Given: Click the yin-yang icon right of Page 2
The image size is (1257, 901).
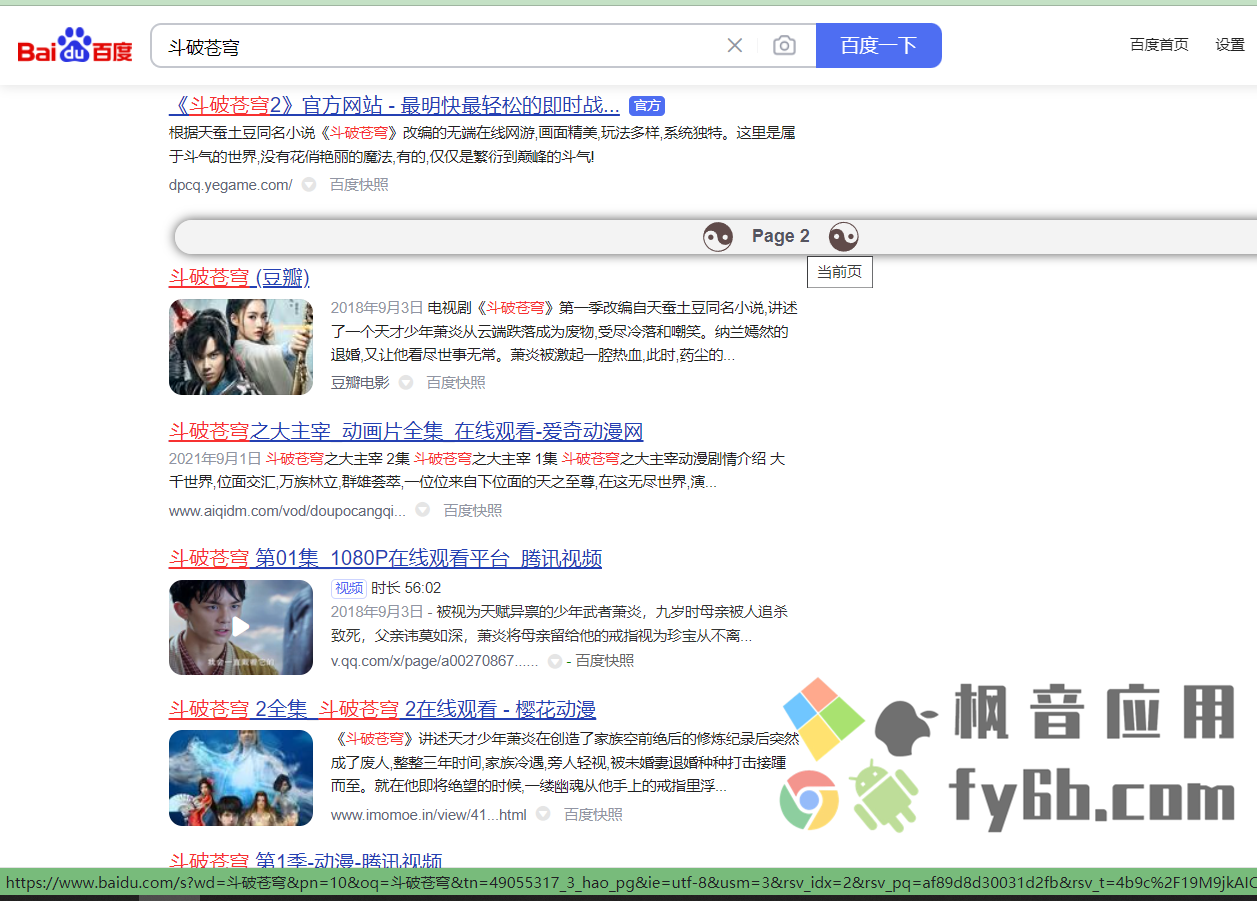Looking at the screenshot, I should (x=843, y=237).
